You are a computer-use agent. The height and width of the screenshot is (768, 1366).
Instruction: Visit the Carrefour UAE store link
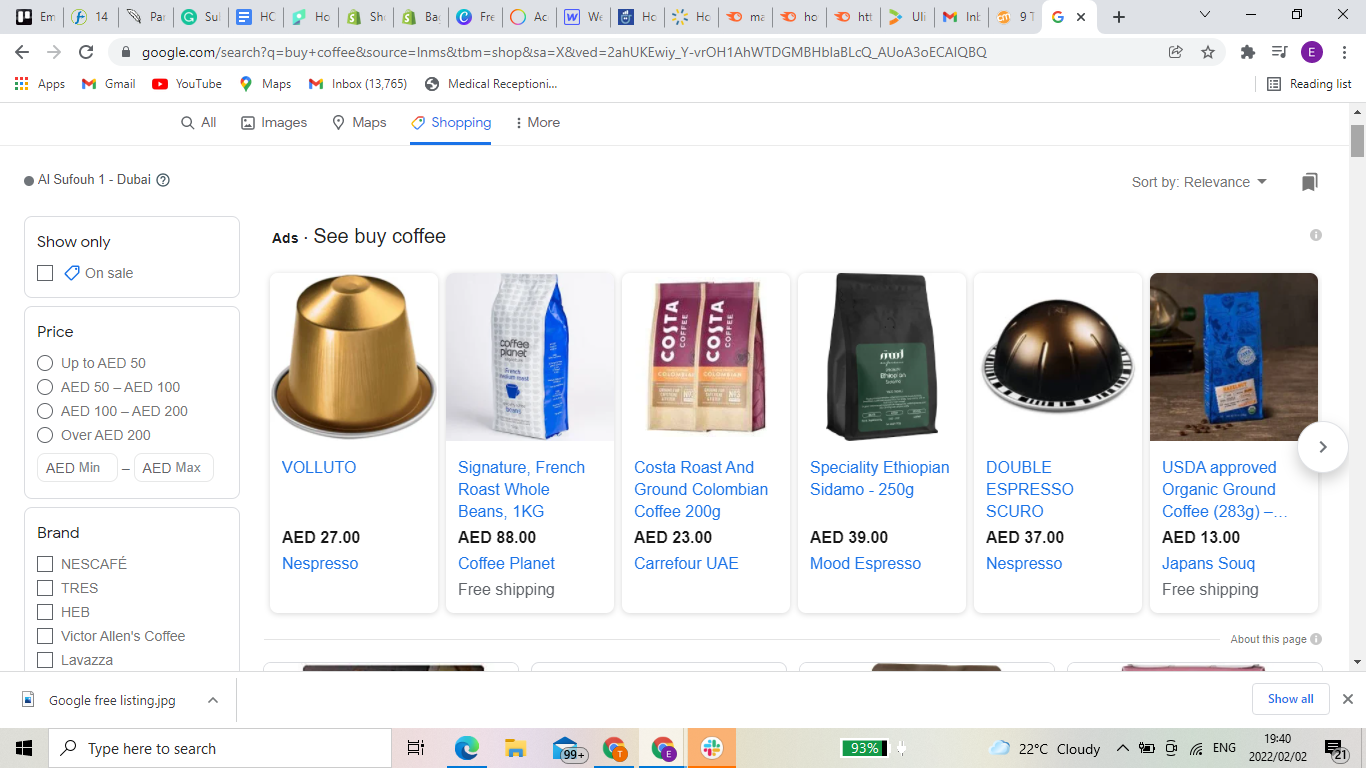tap(686, 563)
